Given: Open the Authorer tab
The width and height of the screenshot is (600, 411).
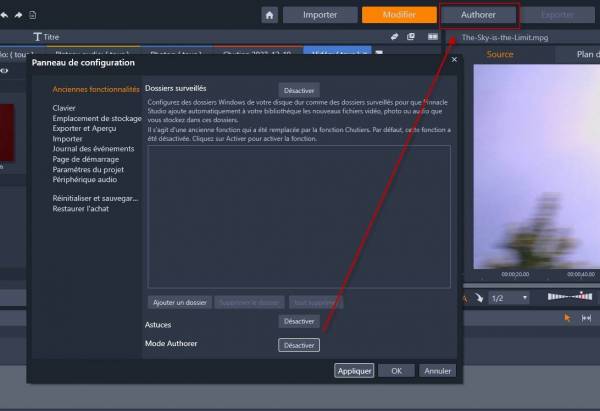Looking at the screenshot, I should tap(478, 15).
